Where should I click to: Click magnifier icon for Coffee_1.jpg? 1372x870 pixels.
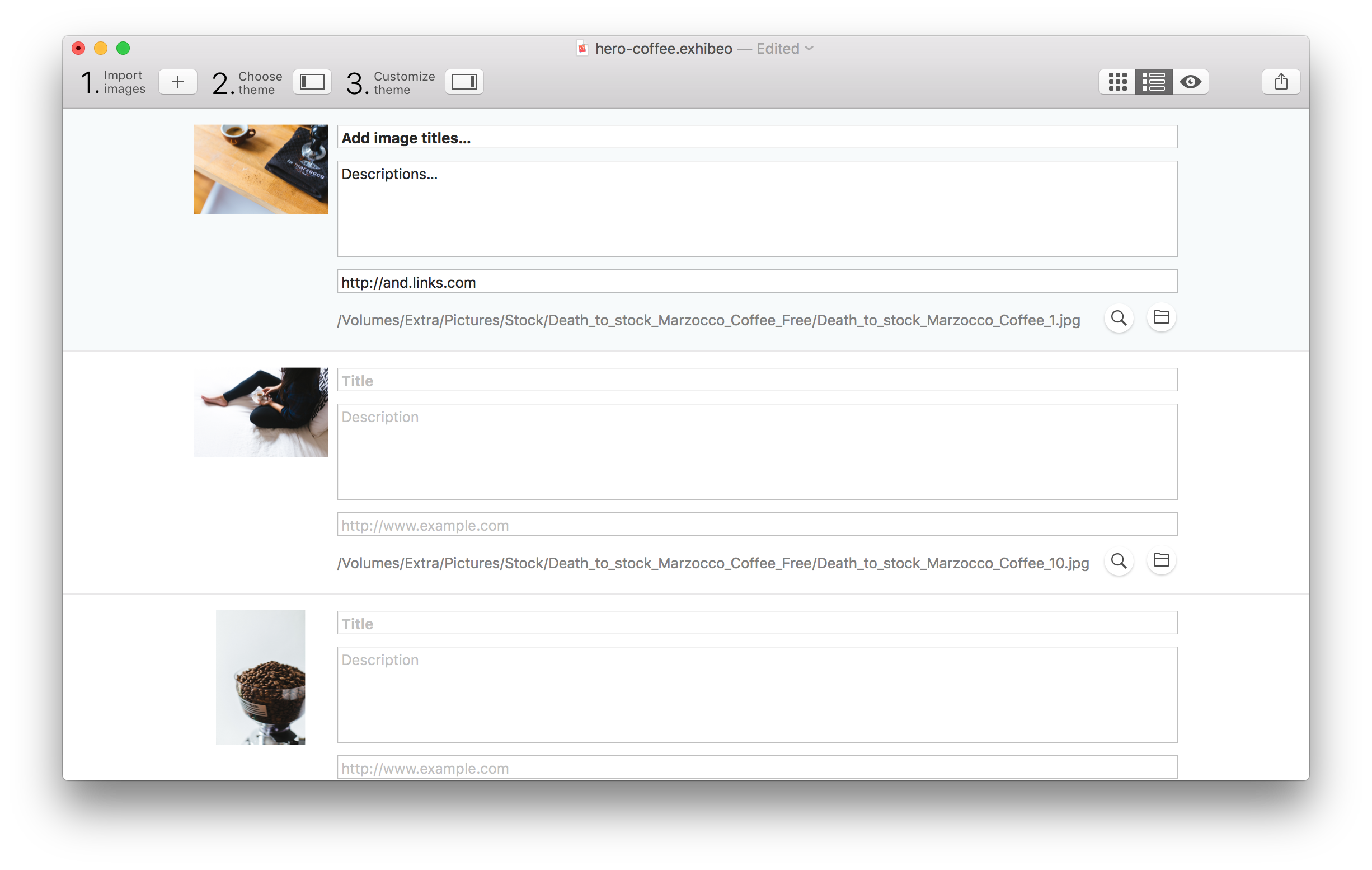pyautogui.click(x=1119, y=318)
